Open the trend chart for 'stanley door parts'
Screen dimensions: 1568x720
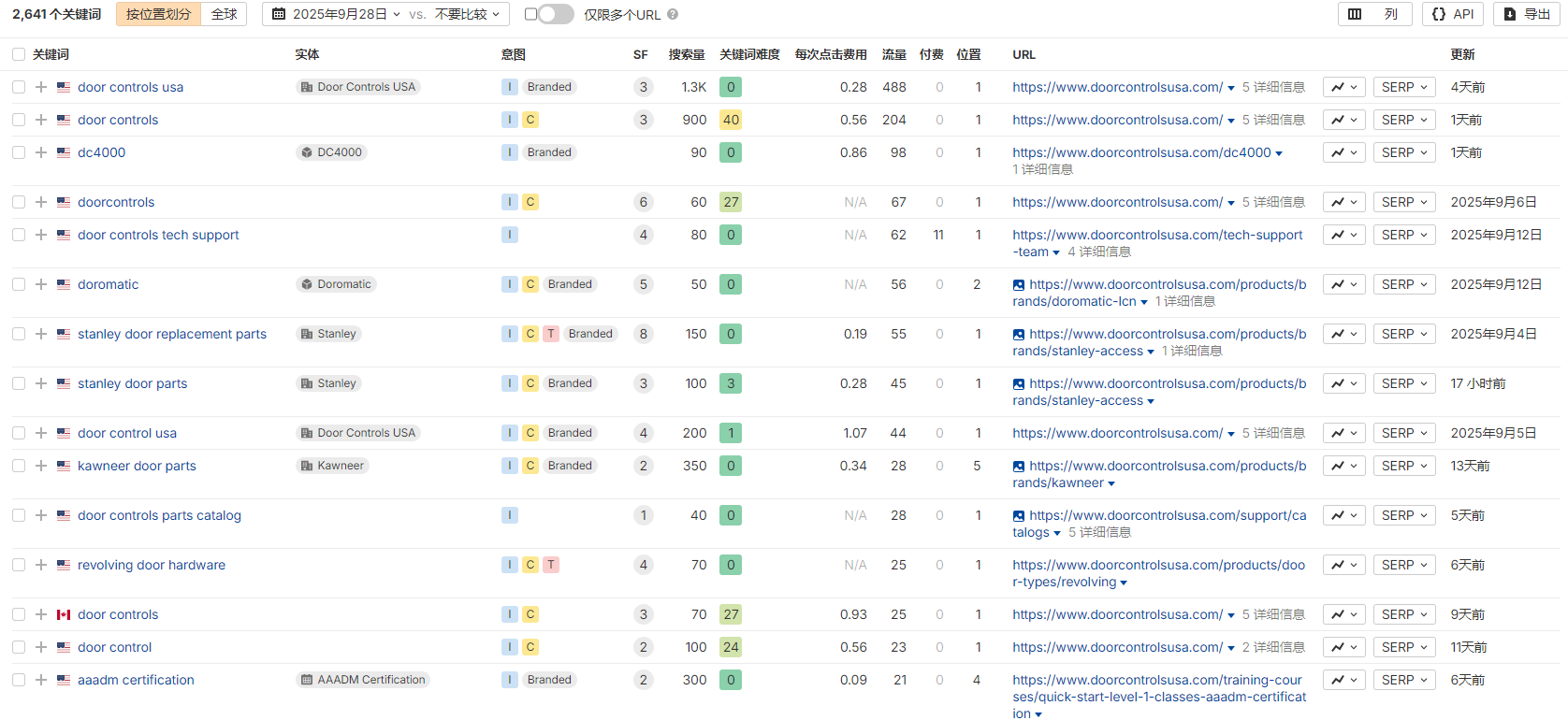pyautogui.click(x=1344, y=383)
